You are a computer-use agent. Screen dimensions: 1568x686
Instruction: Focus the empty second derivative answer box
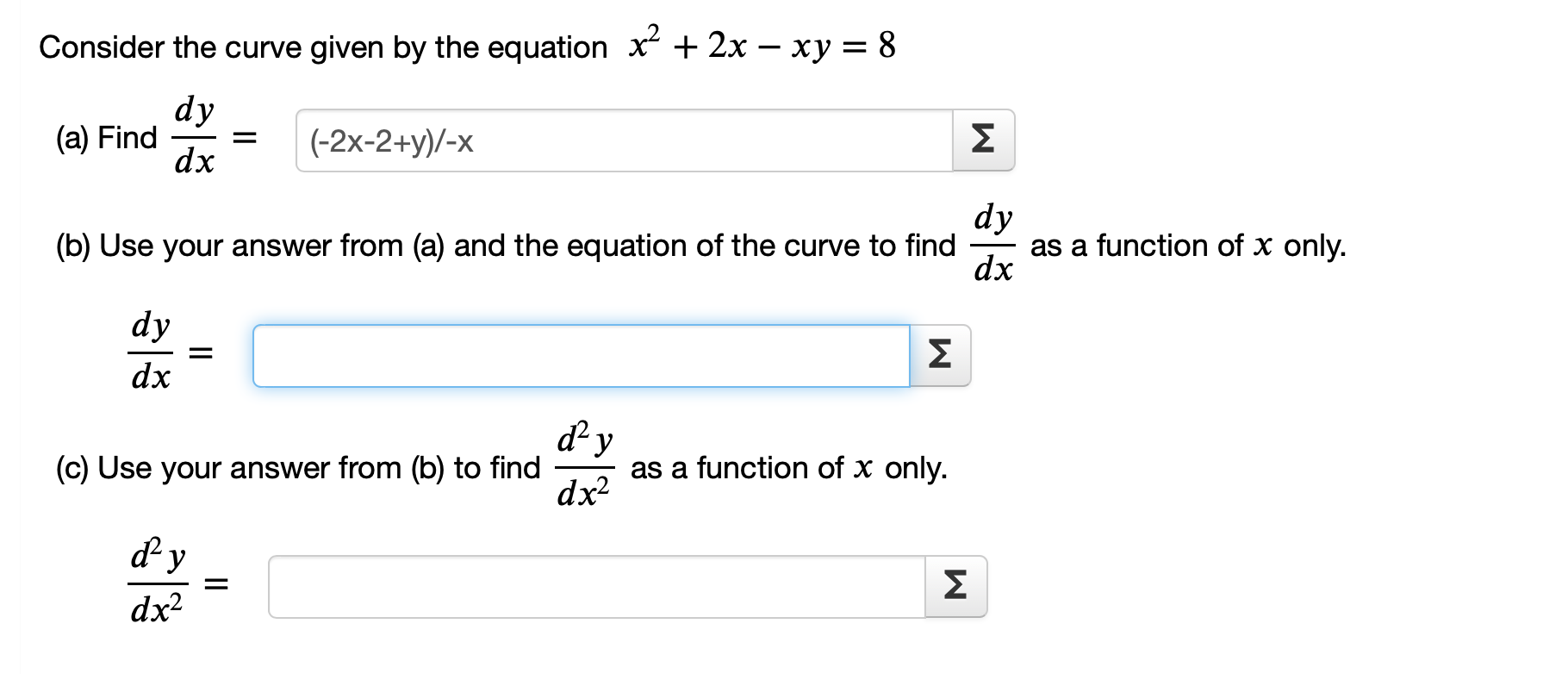pos(597,587)
